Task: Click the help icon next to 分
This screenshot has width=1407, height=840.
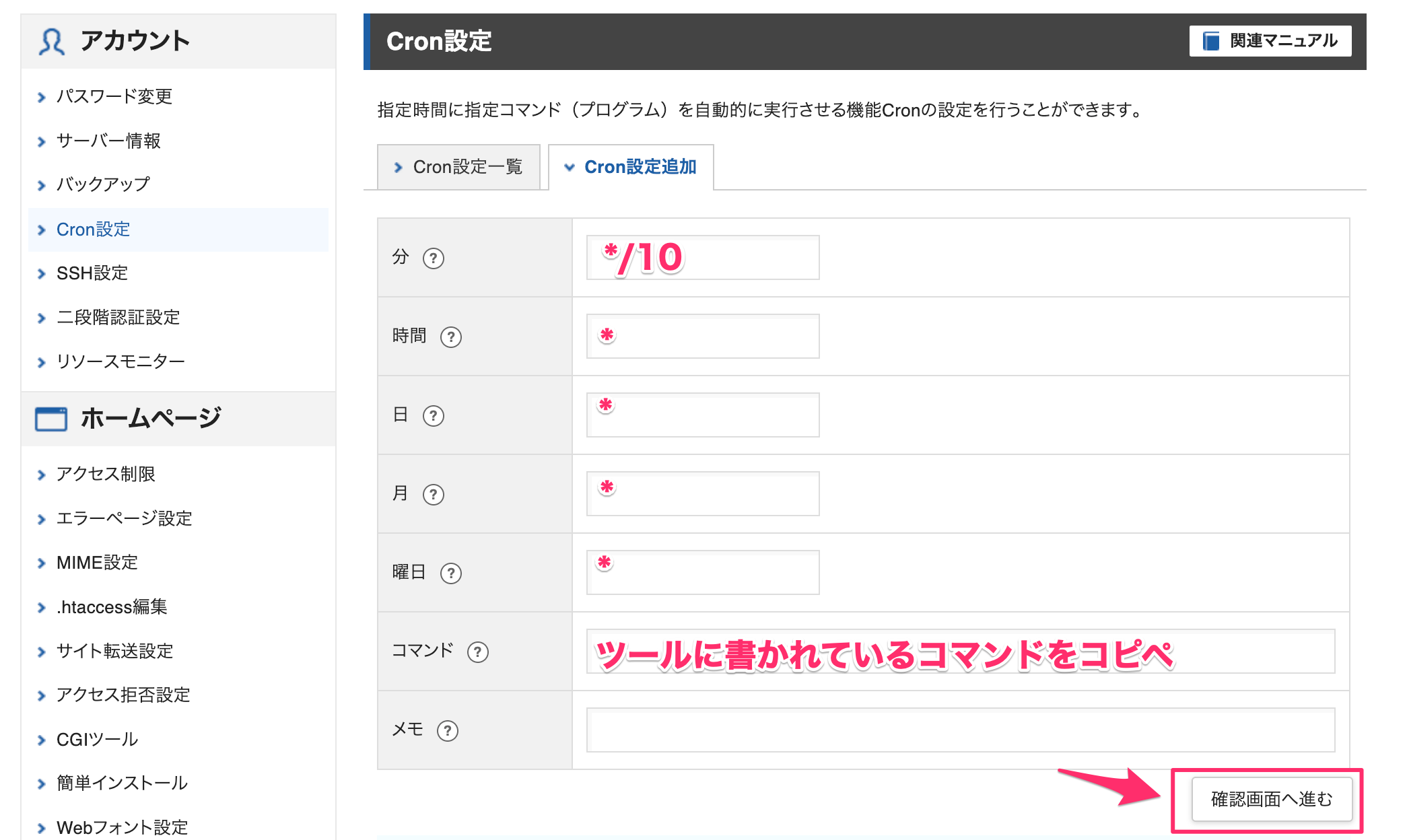Action: click(434, 258)
